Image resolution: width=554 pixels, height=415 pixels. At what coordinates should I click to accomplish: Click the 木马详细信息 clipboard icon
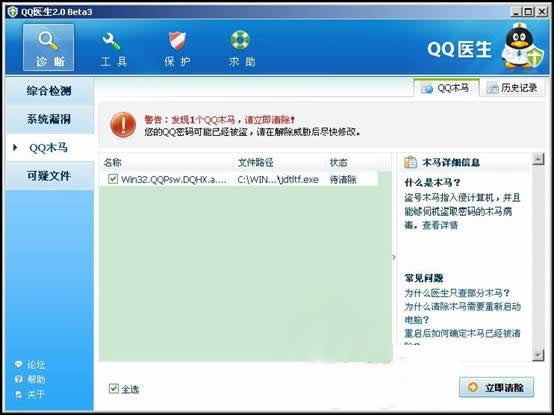[x=410, y=162]
